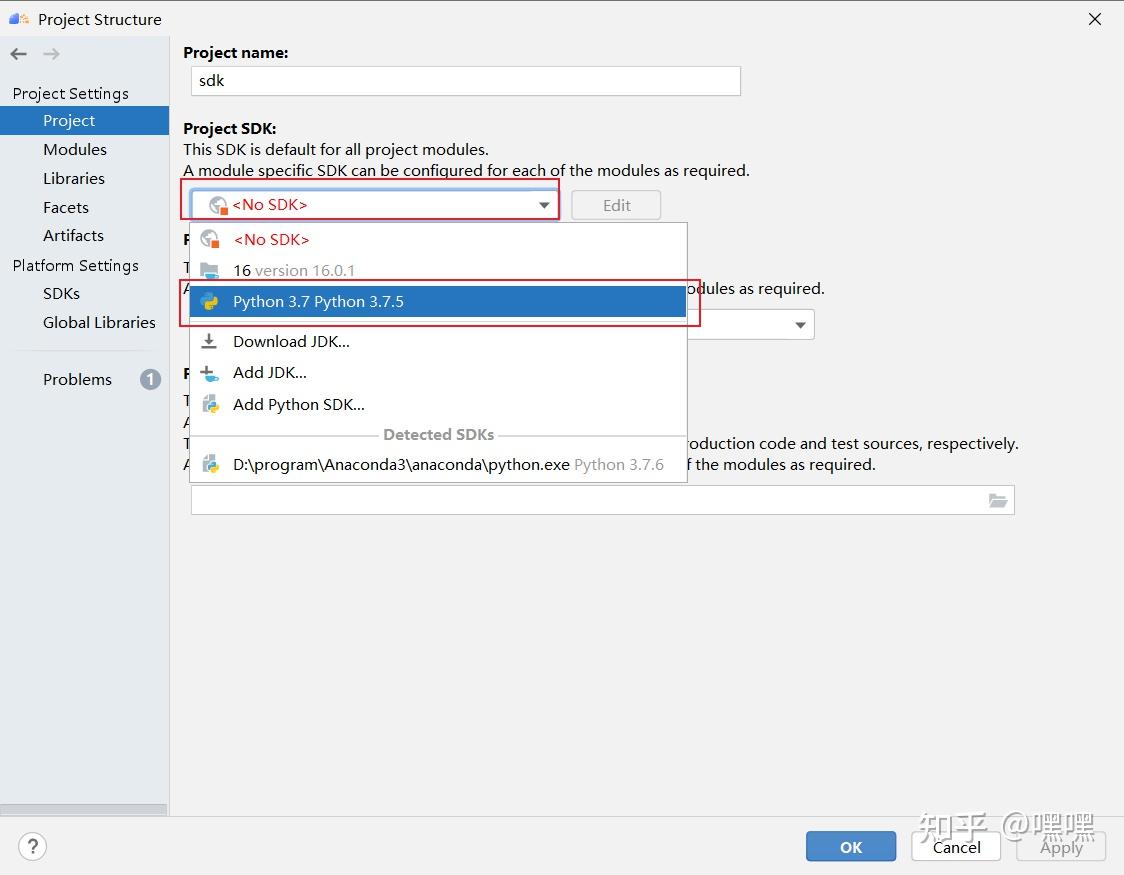The width and height of the screenshot is (1124, 875).
Task: Click the browse folder icon in path field
Action: point(997,500)
